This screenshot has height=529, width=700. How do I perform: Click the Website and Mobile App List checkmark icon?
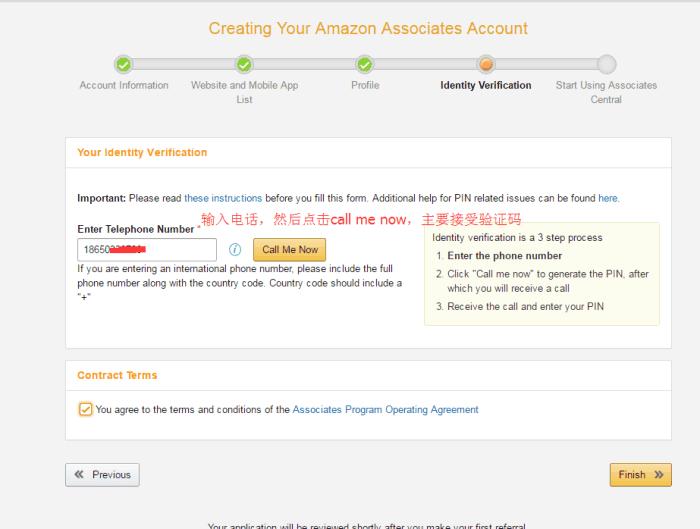click(244, 64)
